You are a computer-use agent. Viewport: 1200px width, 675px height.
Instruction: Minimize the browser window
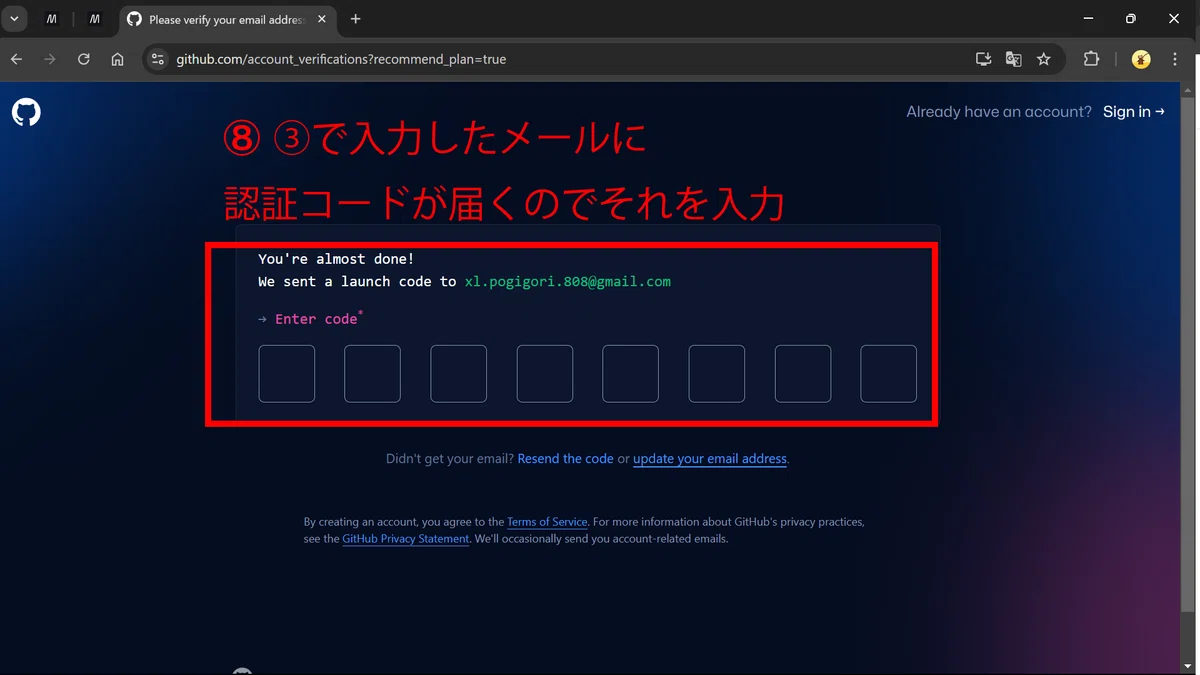1087,19
